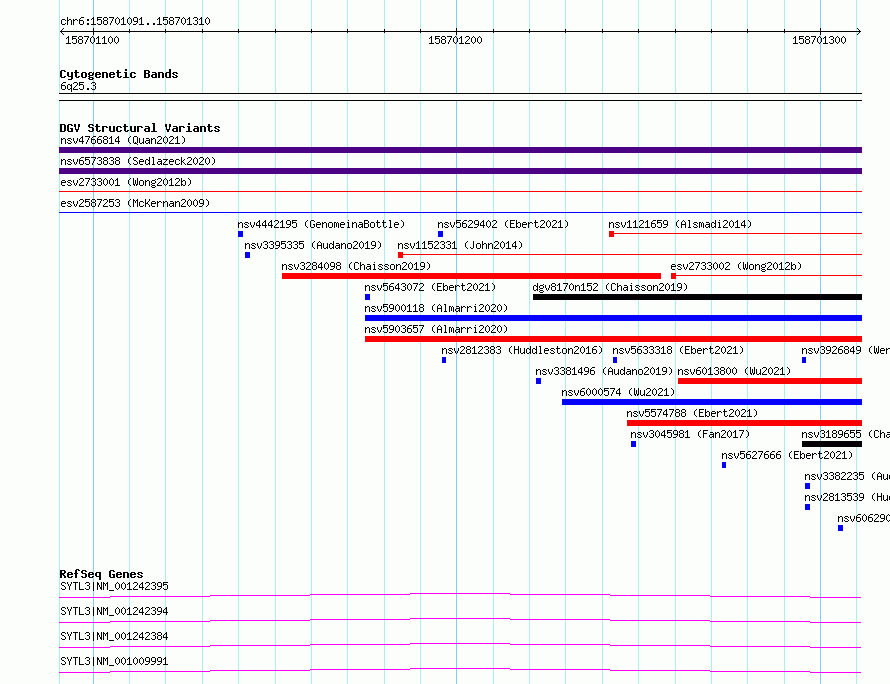
Task: Click the blue marker under nsv3045981
Action: coord(633,444)
